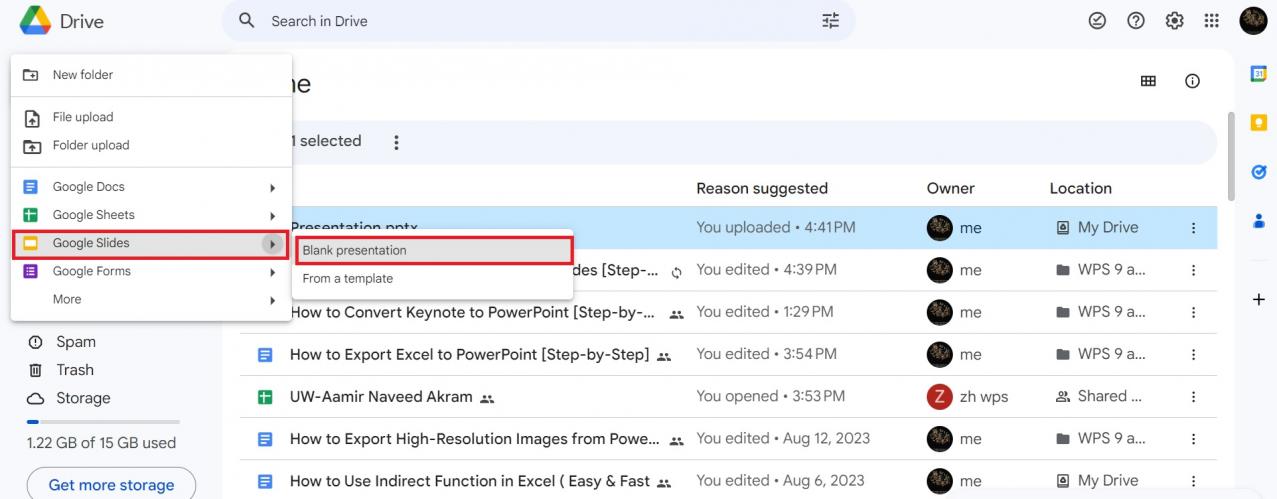
Task: Open more options for Keynote to PowerPoint row
Action: 1193,312
